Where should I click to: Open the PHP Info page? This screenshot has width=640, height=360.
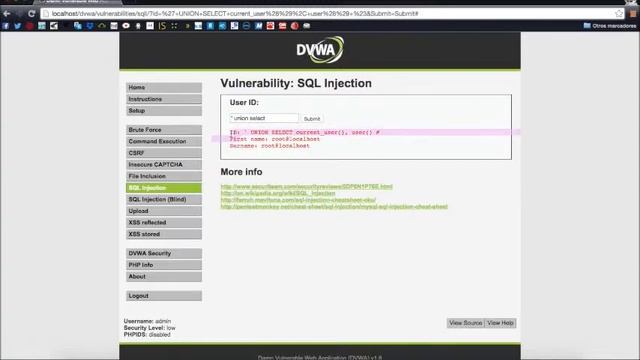pyautogui.click(x=164, y=265)
